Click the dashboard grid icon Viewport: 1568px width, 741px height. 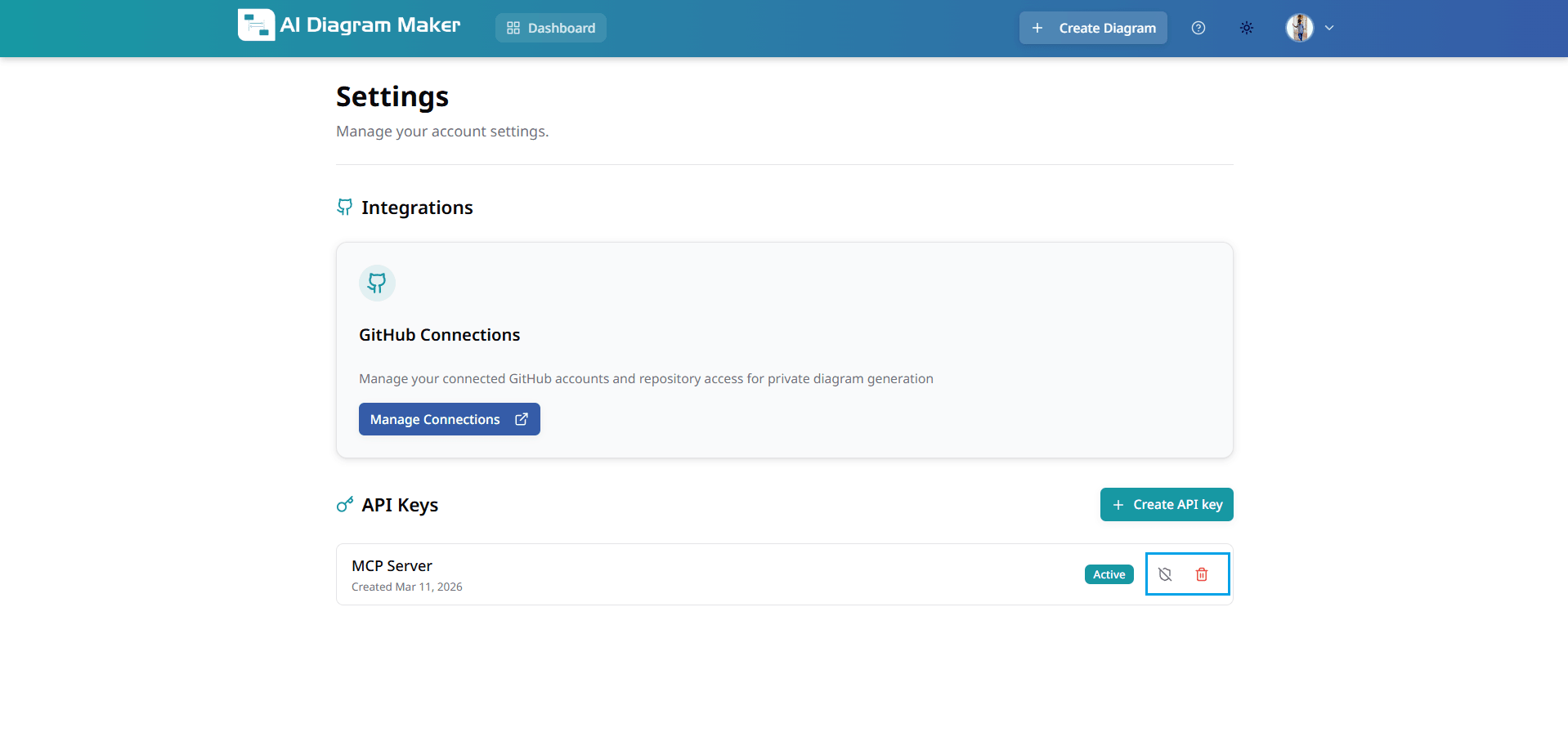tap(513, 27)
